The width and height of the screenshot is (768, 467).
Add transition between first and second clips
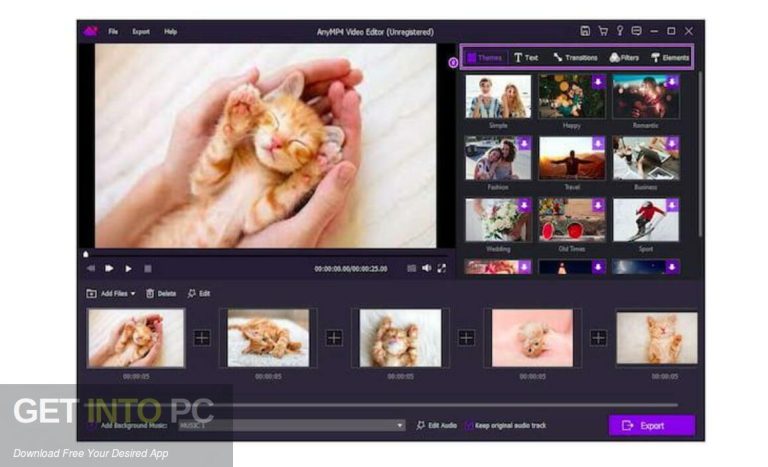tap(202, 338)
